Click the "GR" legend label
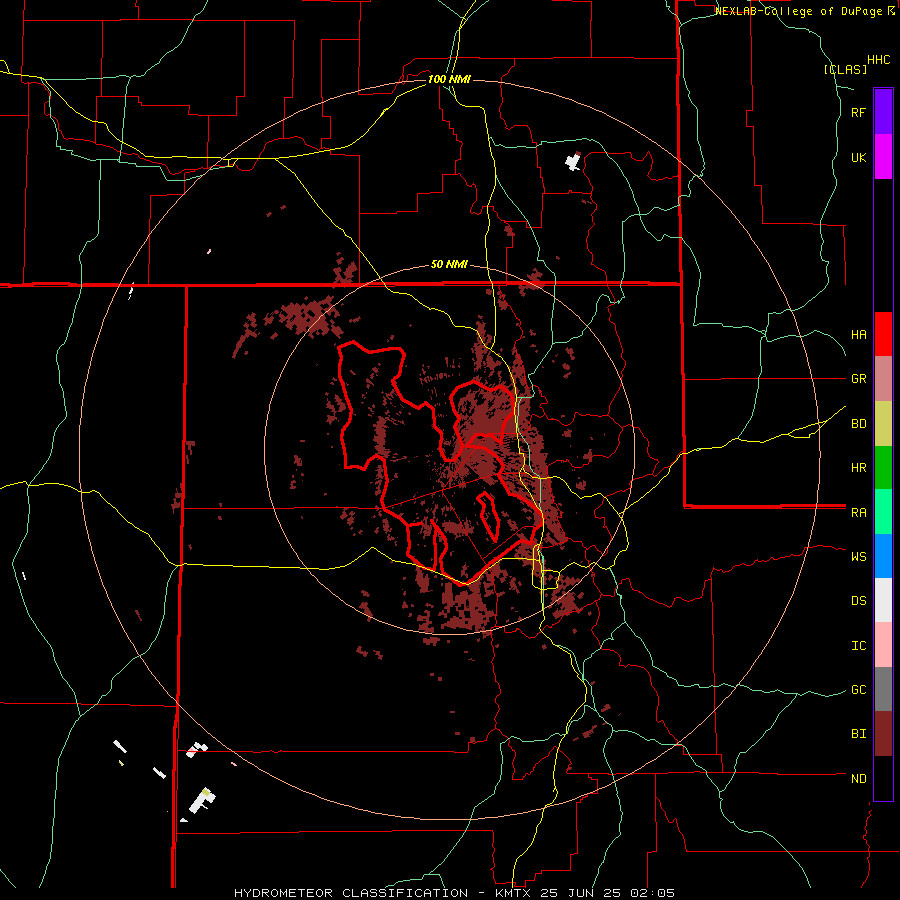The width and height of the screenshot is (900, 900). click(858, 379)
